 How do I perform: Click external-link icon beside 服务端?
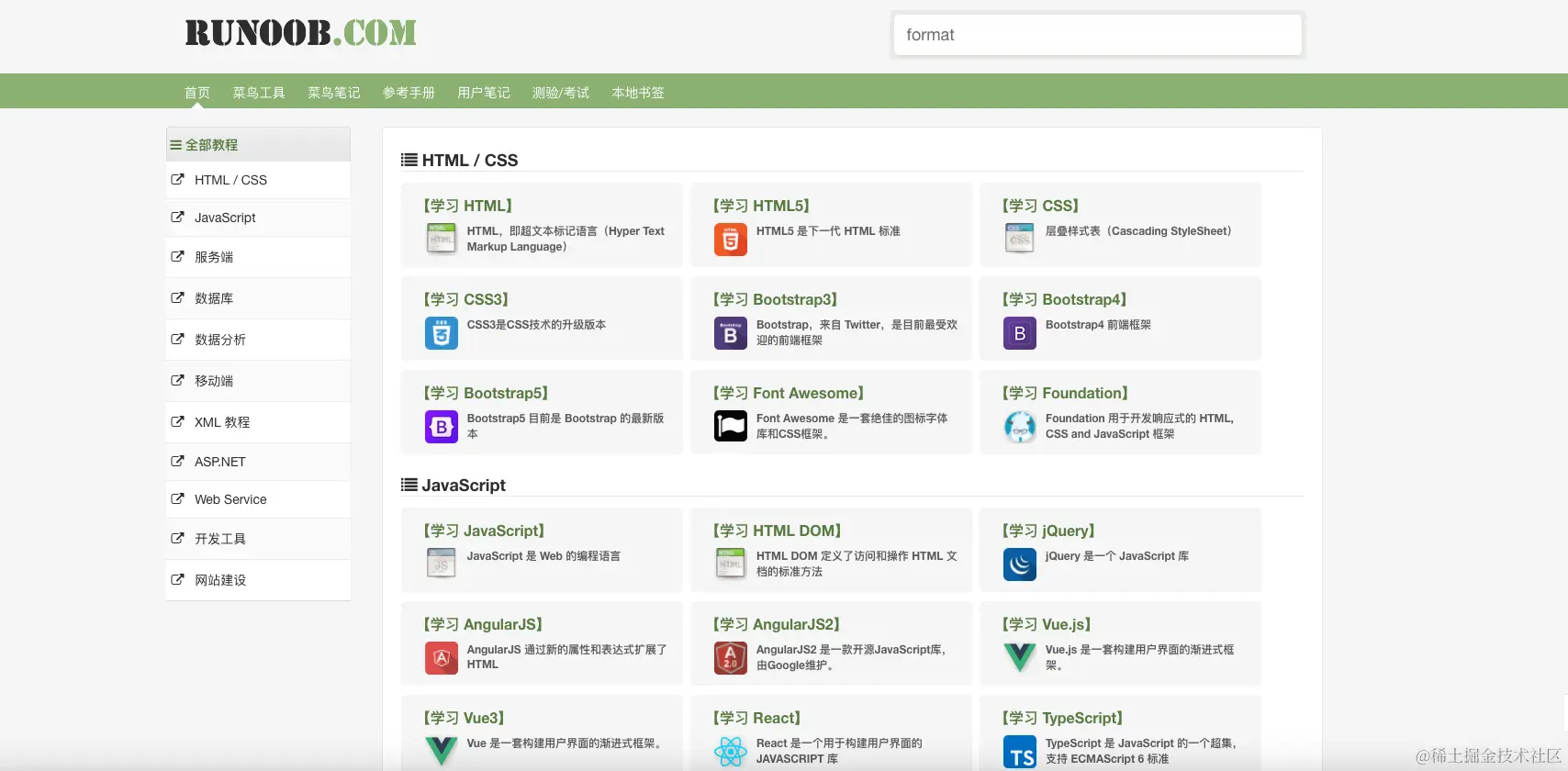(177, 257)
